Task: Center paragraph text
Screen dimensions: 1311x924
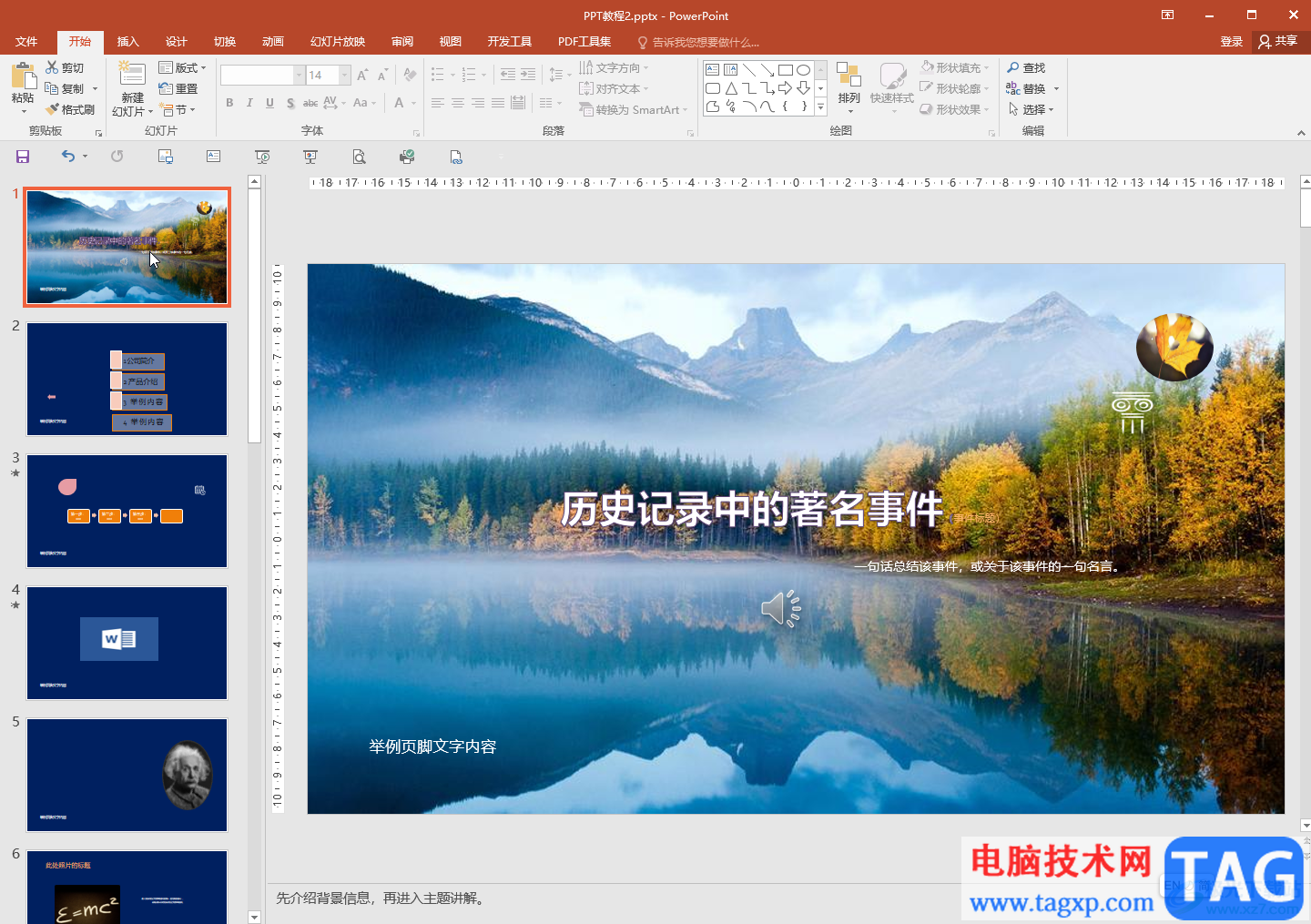Action: (x=458, y=103)
